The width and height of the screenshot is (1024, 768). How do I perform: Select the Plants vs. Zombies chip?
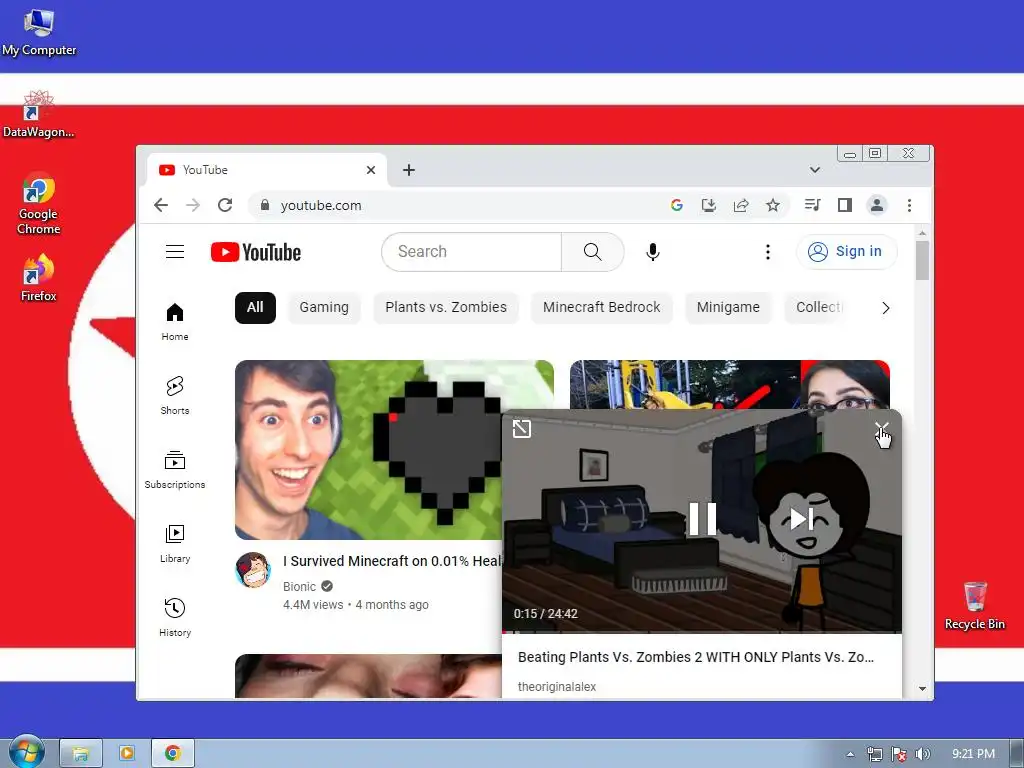[446, 308]
